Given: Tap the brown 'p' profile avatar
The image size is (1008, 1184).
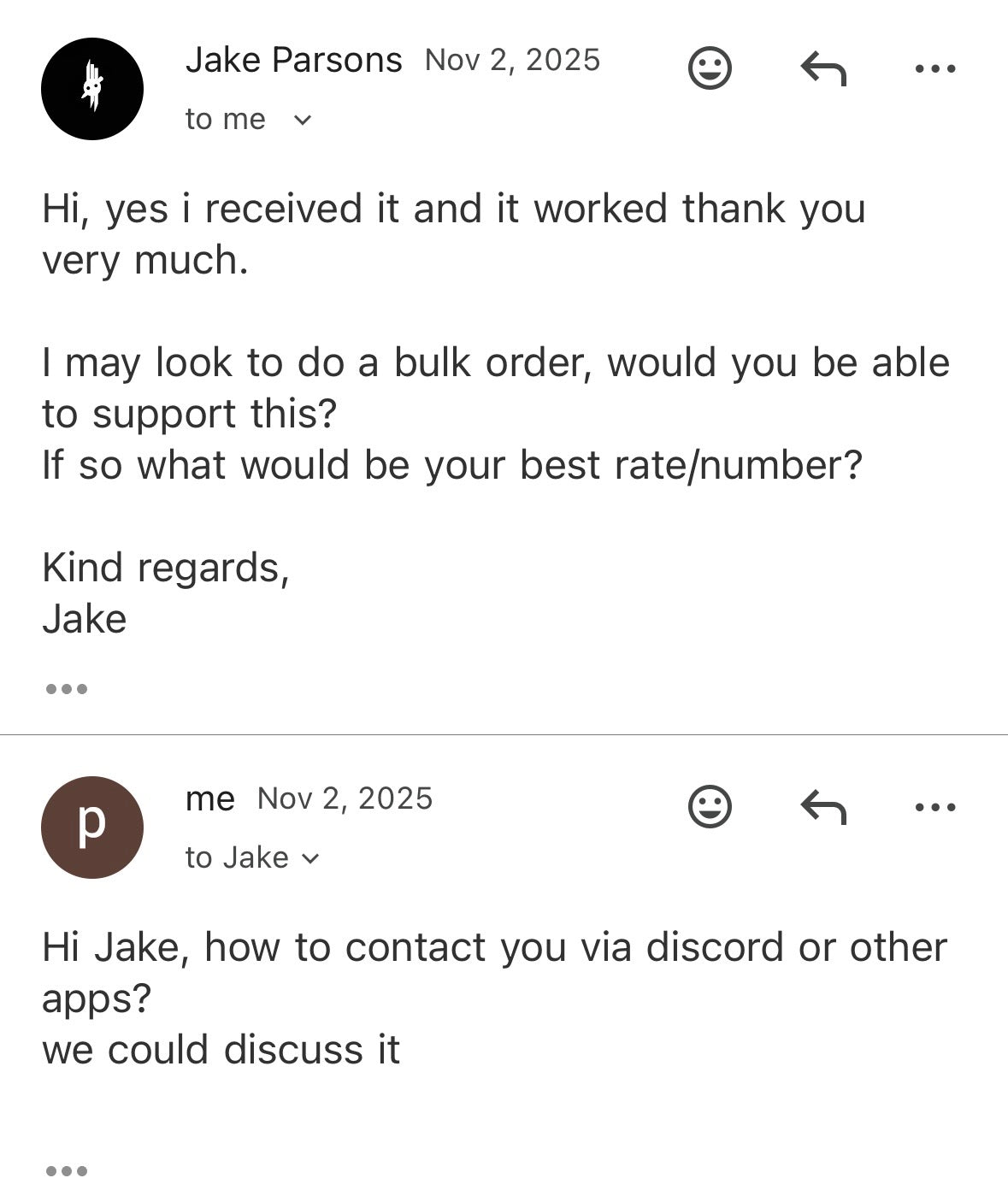Looking at the screenshot, I should click(92, 827).
